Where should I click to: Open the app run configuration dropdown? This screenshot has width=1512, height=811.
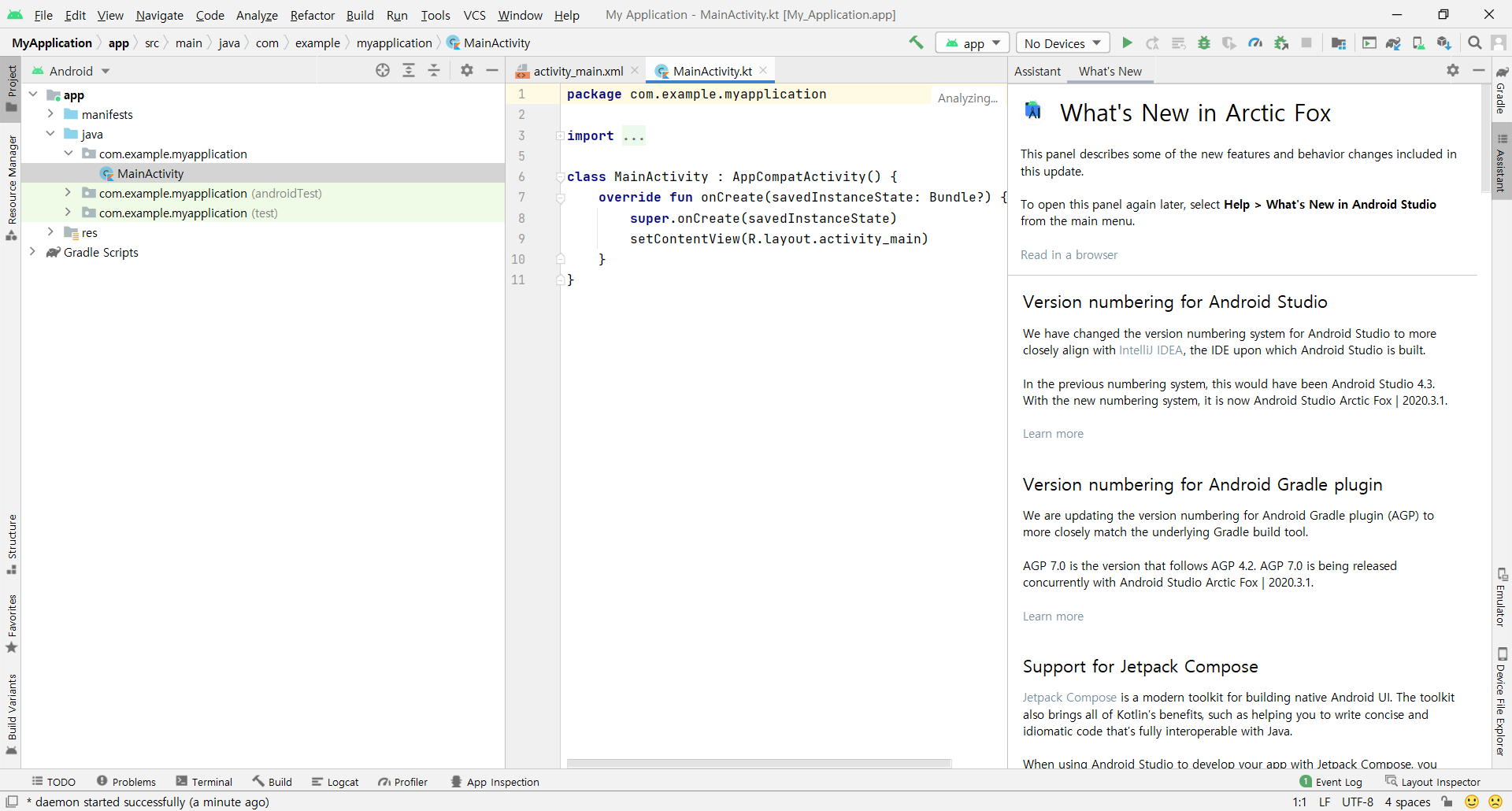(973, 43)
